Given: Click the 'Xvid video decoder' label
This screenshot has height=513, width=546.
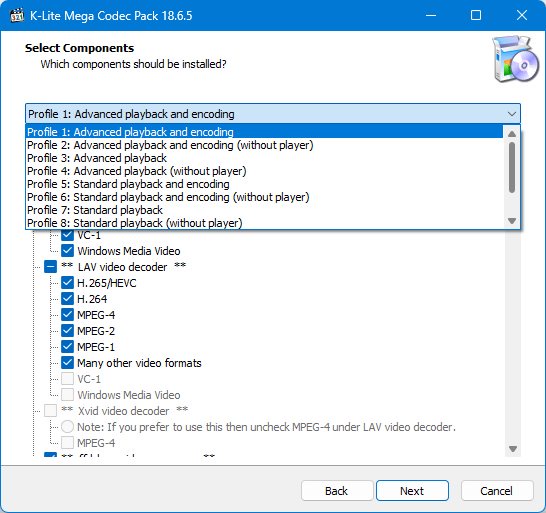Looking at the screenshot, I should [124, 411].
